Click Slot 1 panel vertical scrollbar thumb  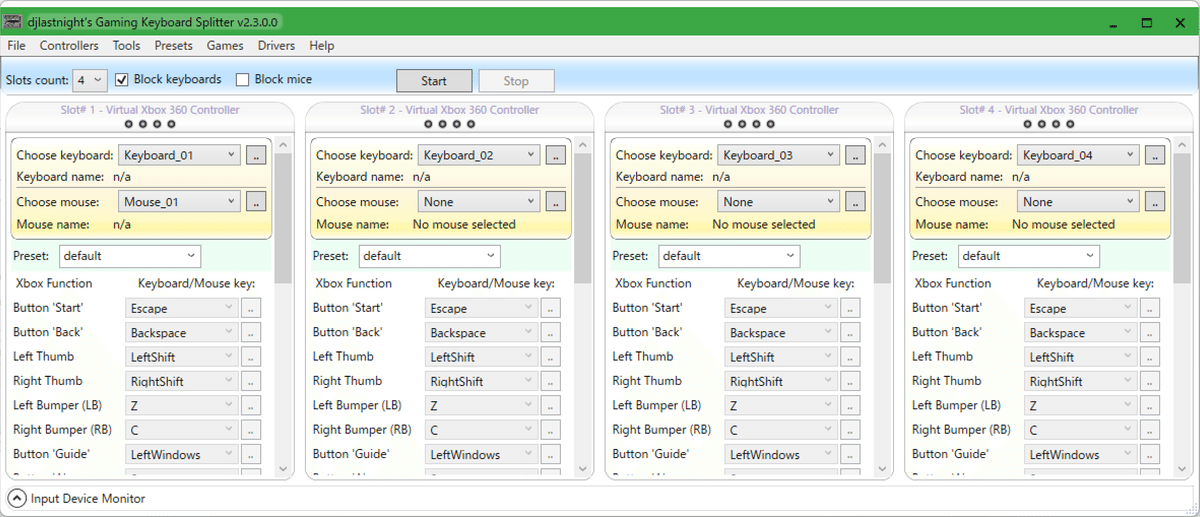282,218
